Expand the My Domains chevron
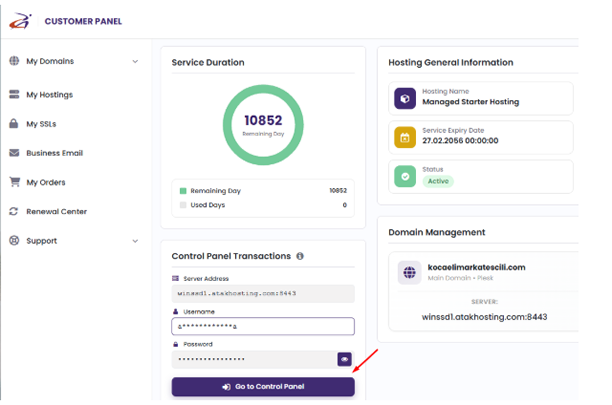 tap(135, 61)
